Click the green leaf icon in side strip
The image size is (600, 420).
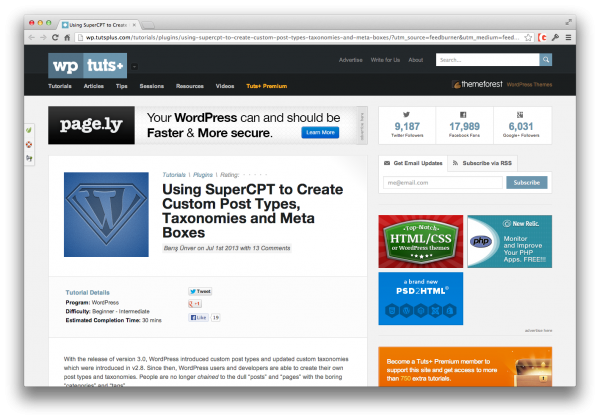(x=29, y=130)
